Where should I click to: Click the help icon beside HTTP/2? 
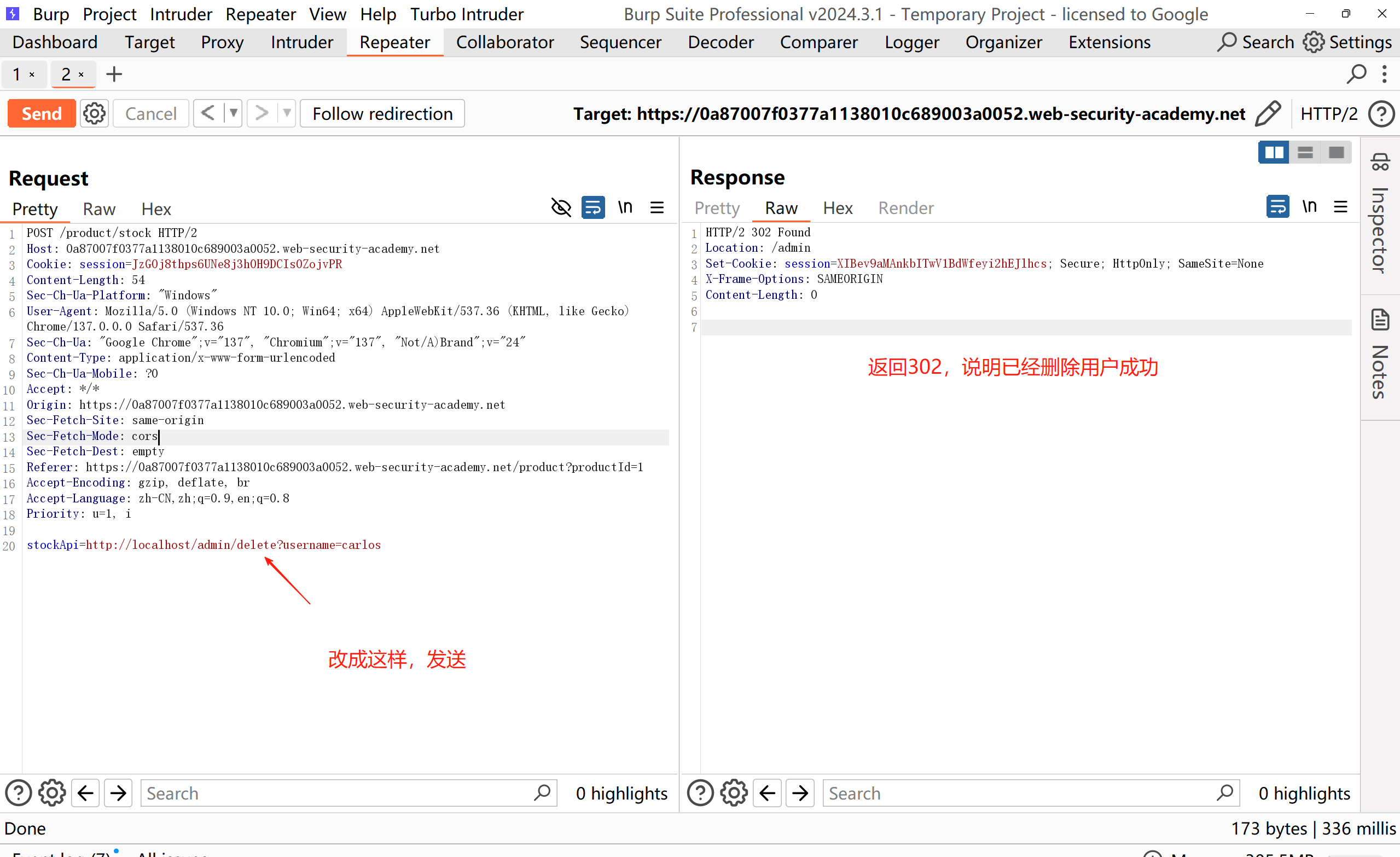[x=1381, y=114]
